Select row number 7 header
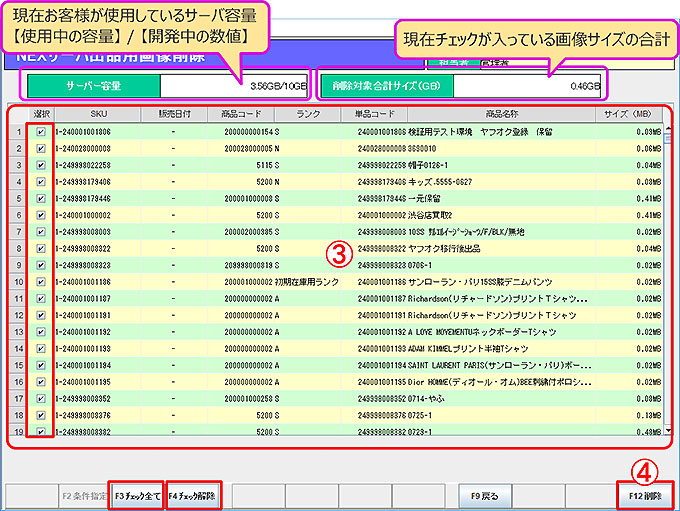 [x=18, y=232]
